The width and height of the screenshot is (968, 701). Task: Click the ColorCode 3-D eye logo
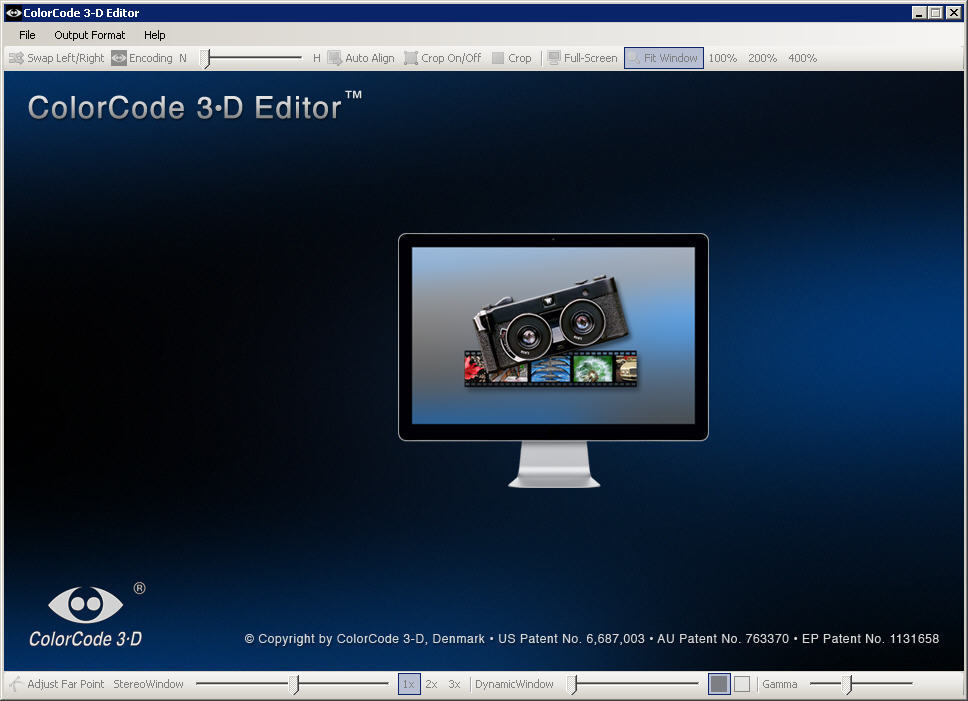[86, 605]
